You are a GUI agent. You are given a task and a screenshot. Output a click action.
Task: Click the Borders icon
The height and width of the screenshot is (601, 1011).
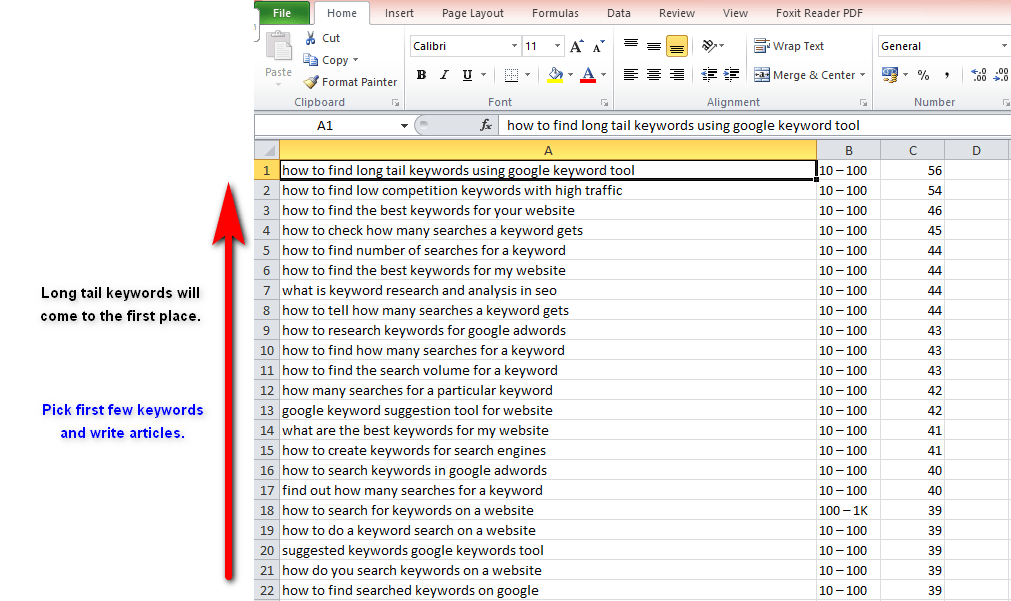pos(511,75)
